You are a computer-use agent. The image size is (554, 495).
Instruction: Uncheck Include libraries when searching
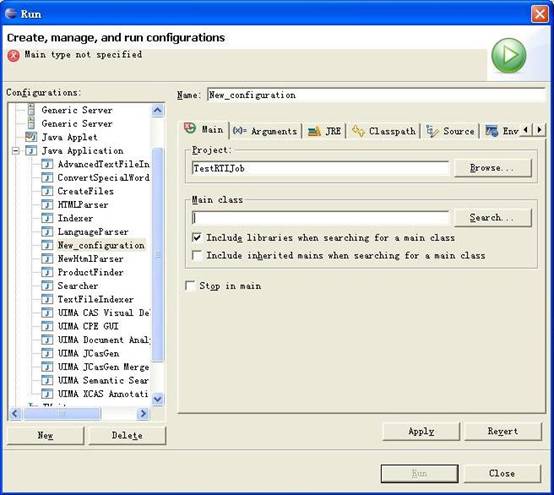click(x=197, y=237)
